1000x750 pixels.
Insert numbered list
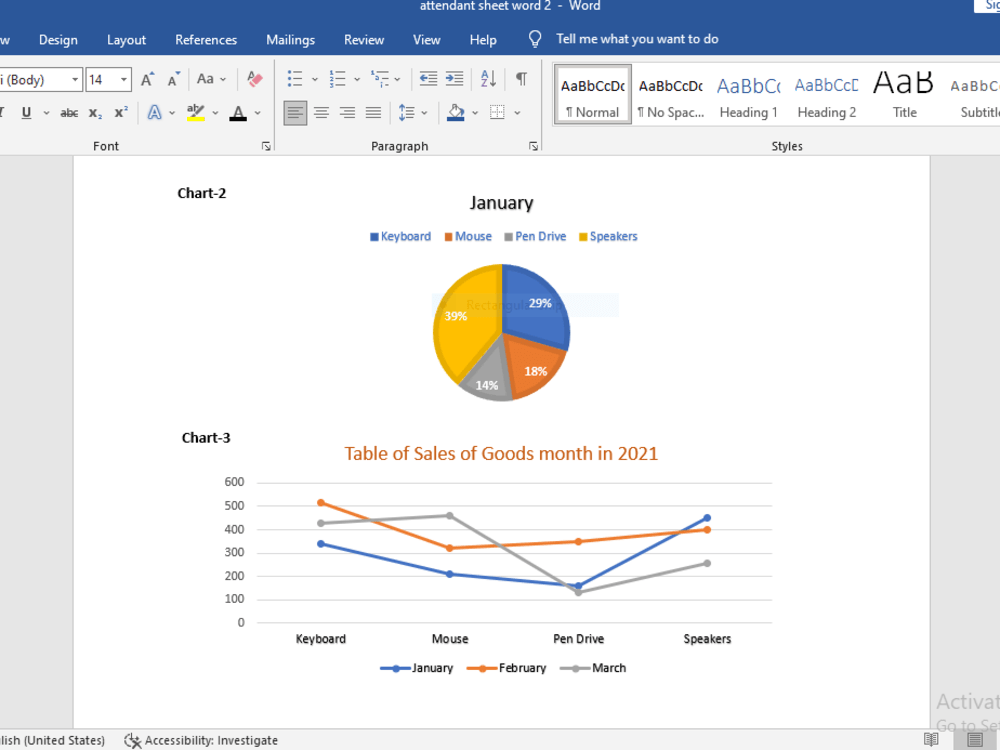(337, 79)
